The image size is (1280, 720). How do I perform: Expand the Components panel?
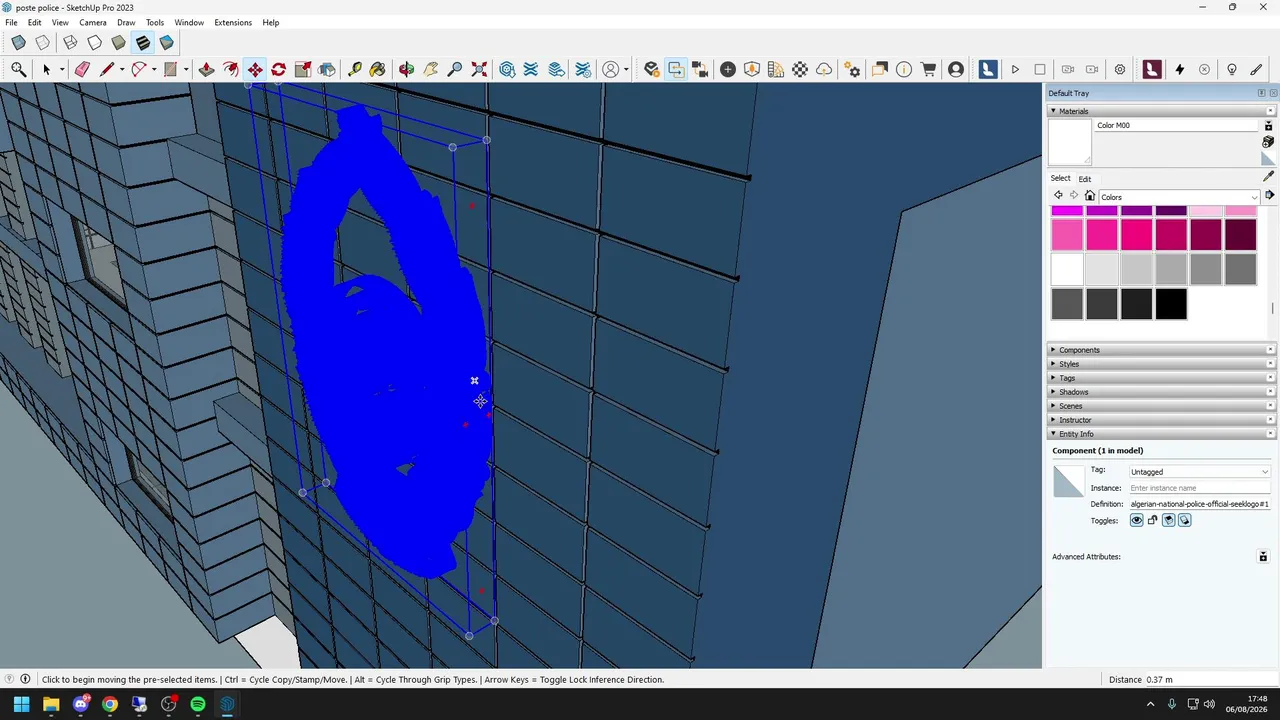coord(1161,350)
